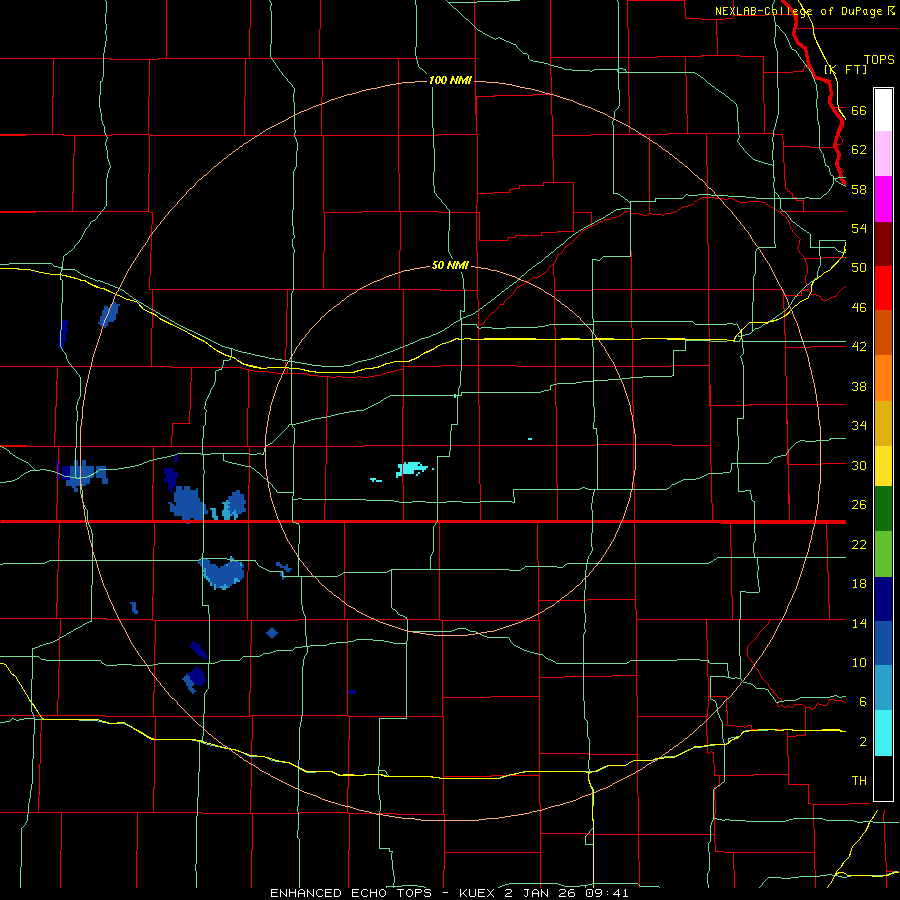Click the K FT units label
Image resolution: width=900 pixels, height=900 pixels.
pos(845,69)
